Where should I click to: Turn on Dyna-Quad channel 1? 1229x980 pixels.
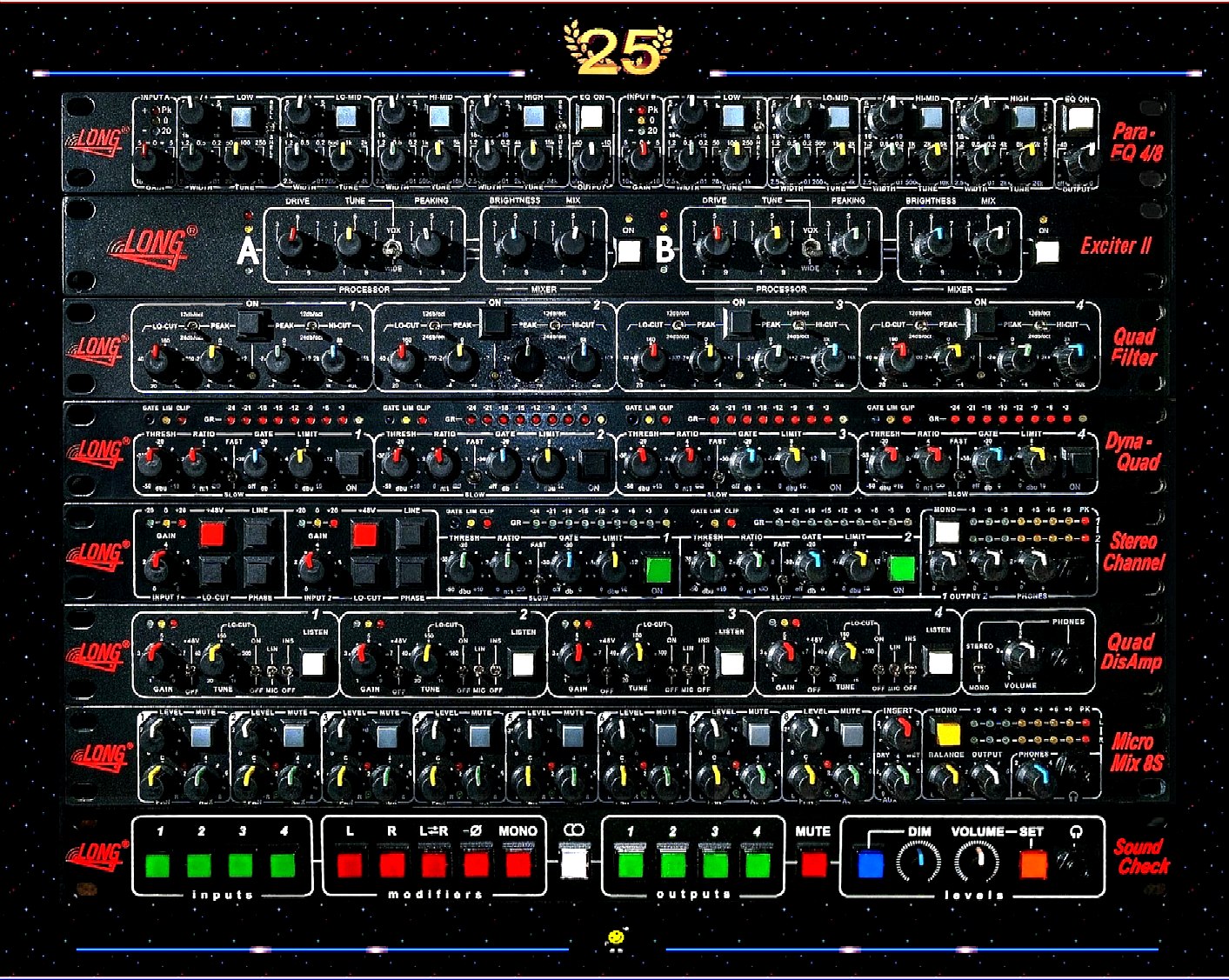pos(351,463)
